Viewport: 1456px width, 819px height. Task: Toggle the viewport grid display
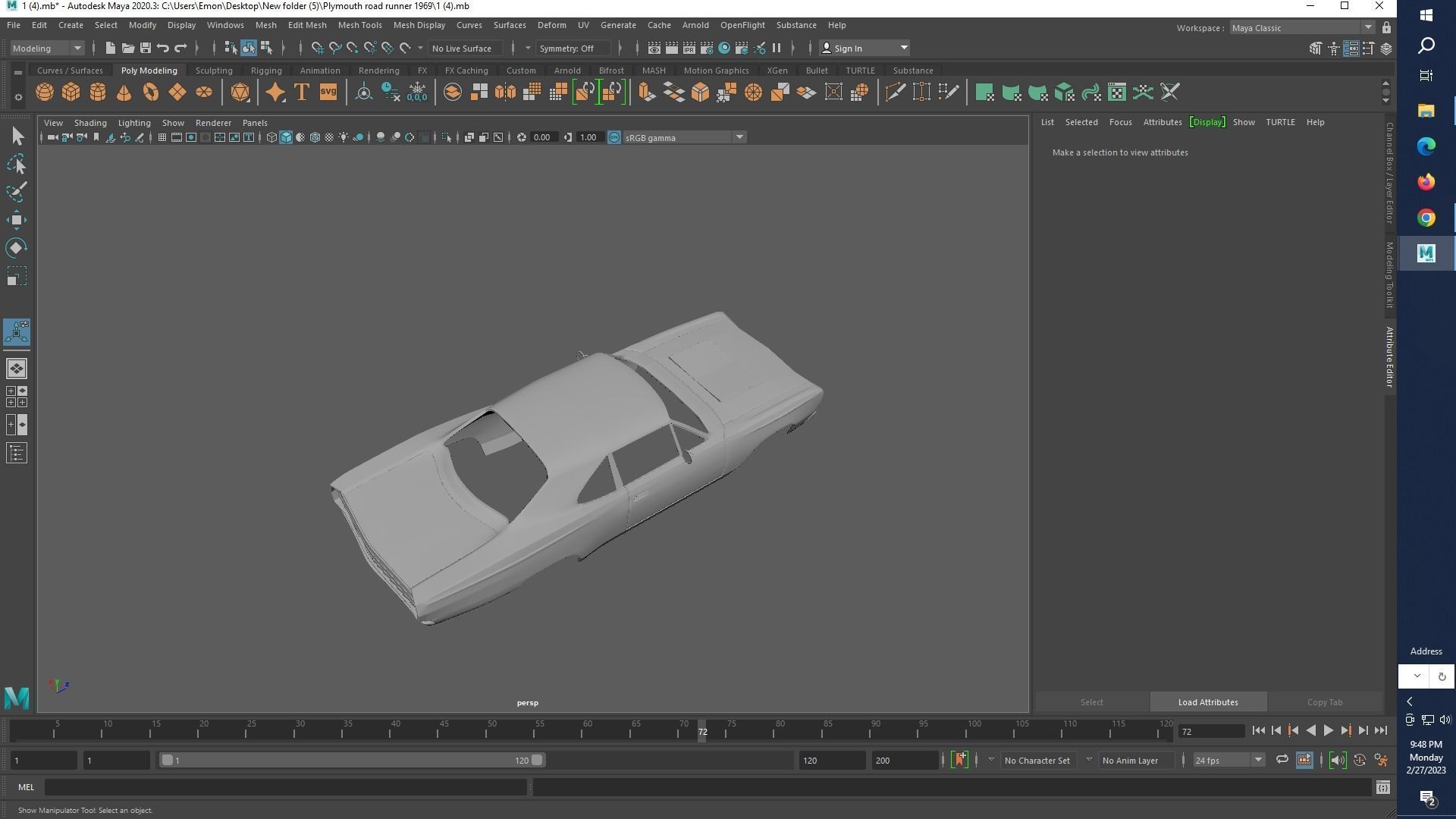tap(162, 137)
